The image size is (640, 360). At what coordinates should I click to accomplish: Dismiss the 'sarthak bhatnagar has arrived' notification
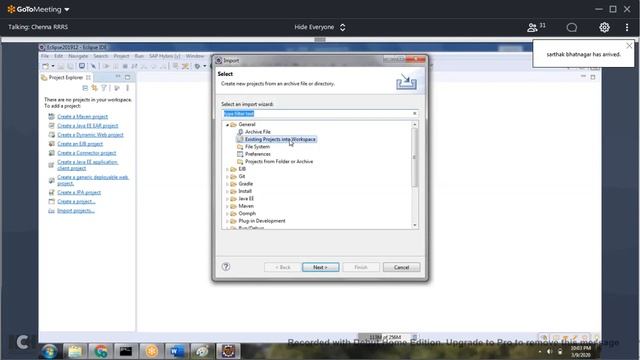click(x=629, y=46)
